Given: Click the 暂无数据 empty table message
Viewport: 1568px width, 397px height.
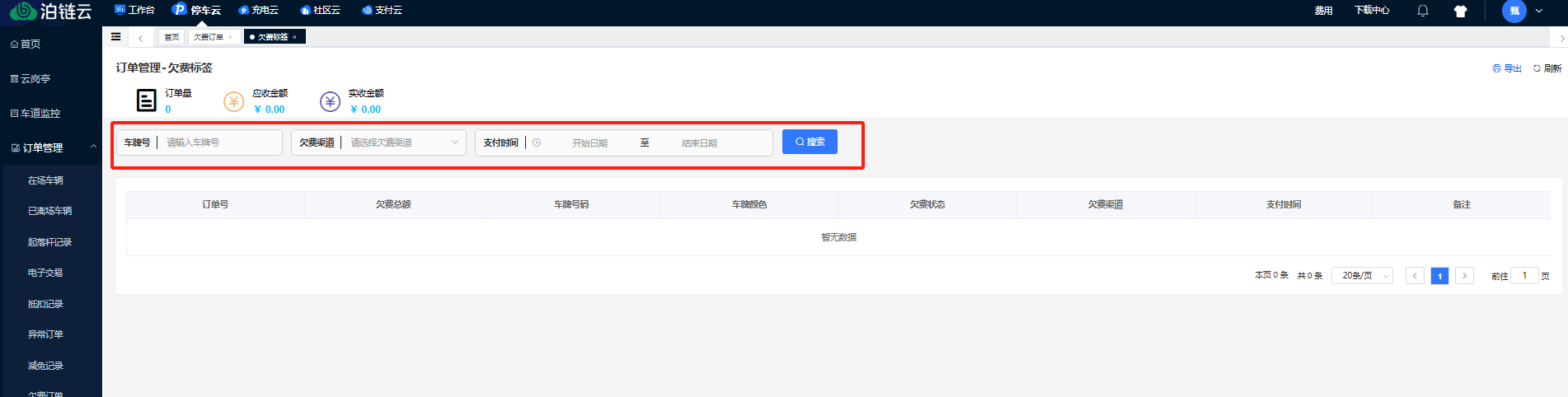Looking at the screenshot, I should 838,237.
